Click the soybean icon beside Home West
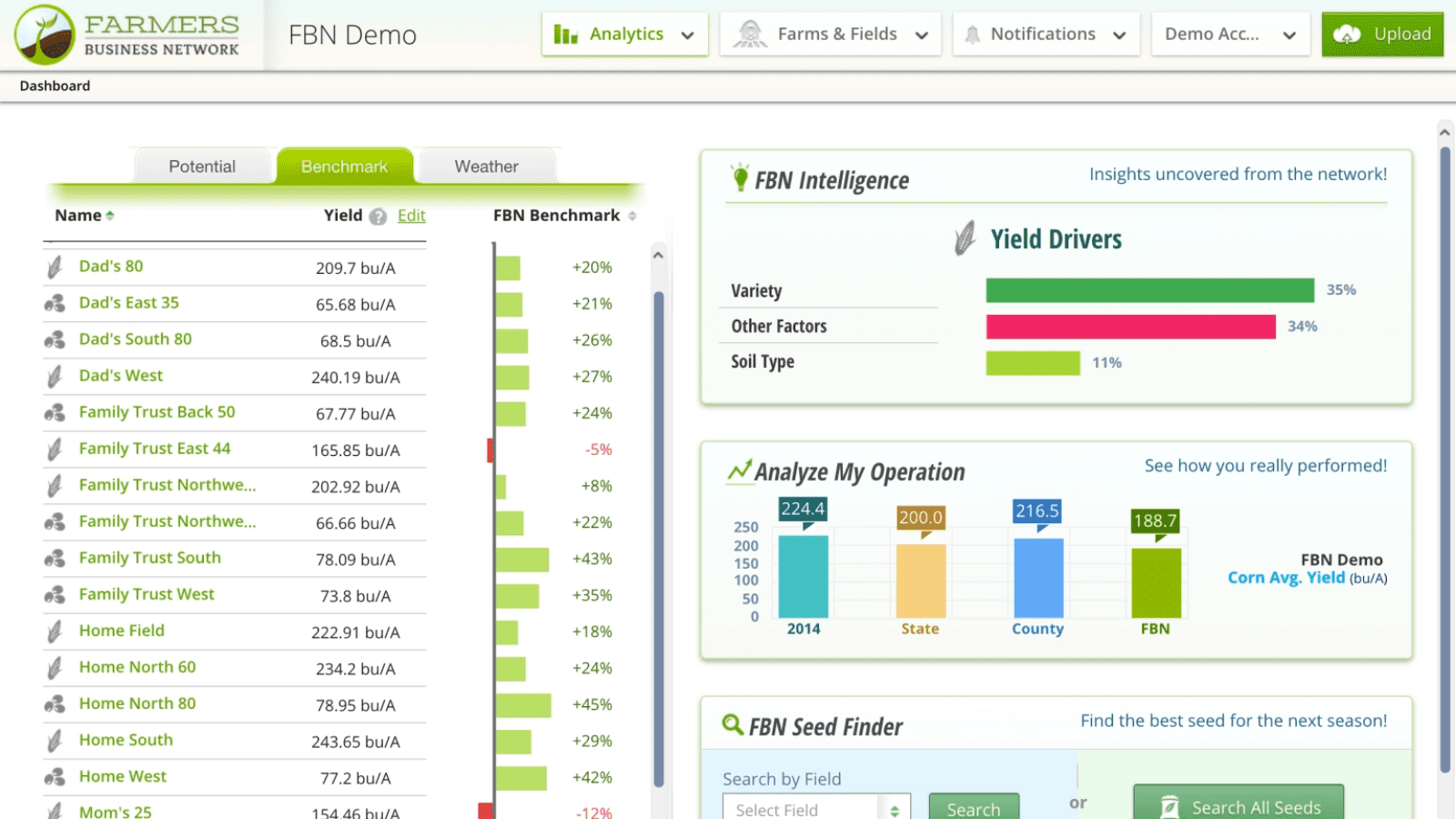The width and height of the screenshot is (1456, 819). coord(55,776)
